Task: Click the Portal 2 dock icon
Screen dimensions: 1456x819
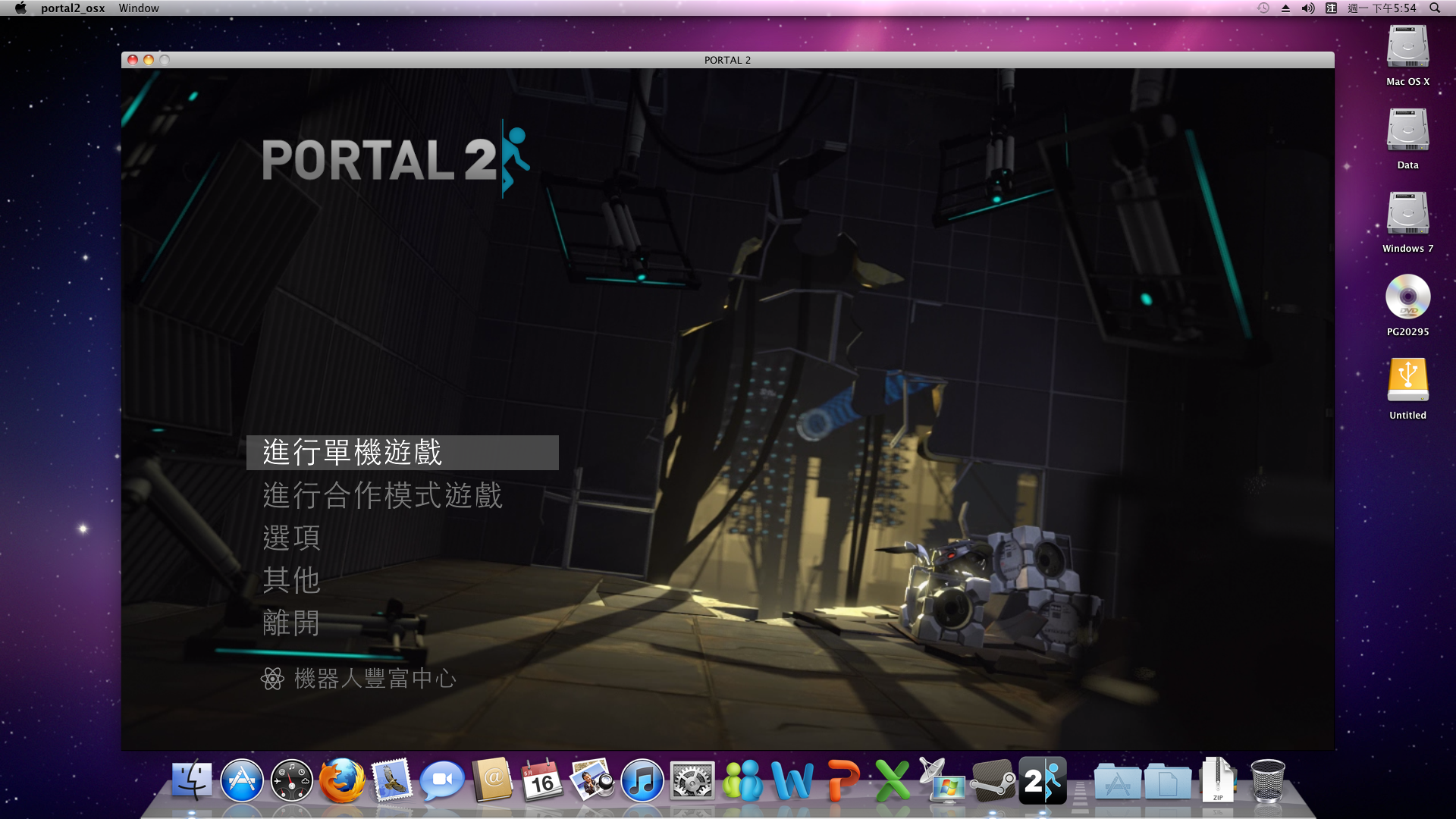Action: pos(1043,780)
